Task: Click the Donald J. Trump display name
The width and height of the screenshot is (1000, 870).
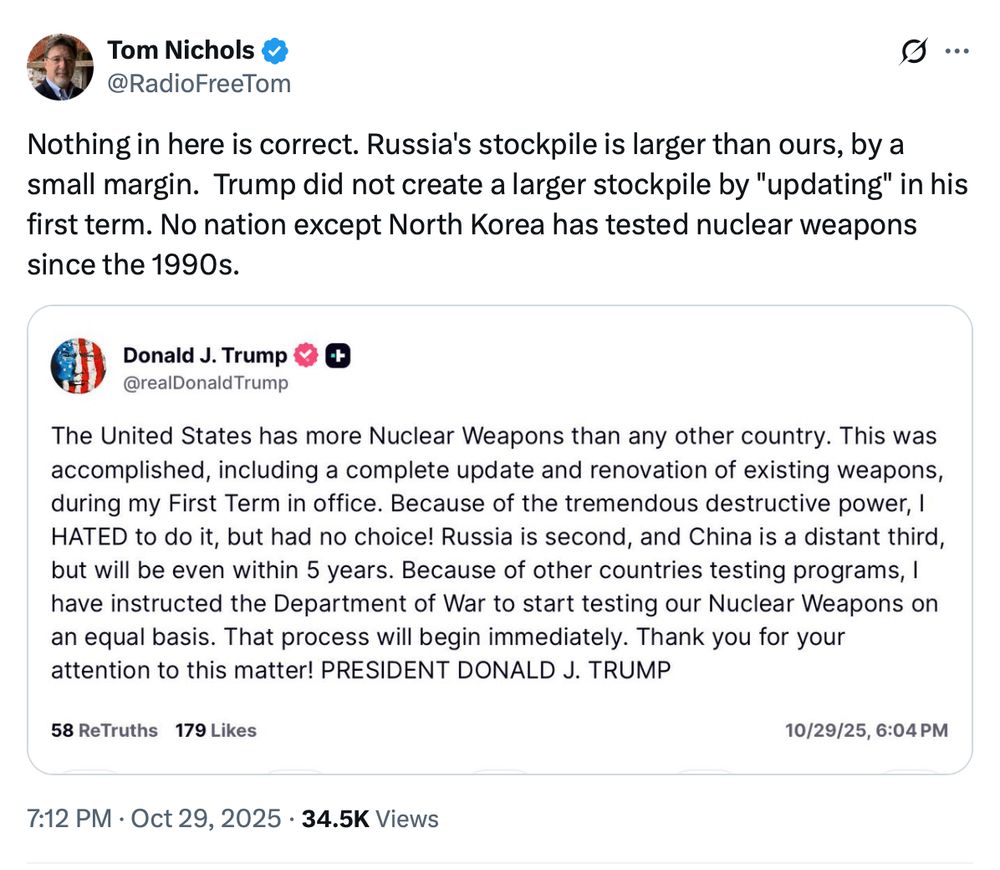Action: [204, 356]
